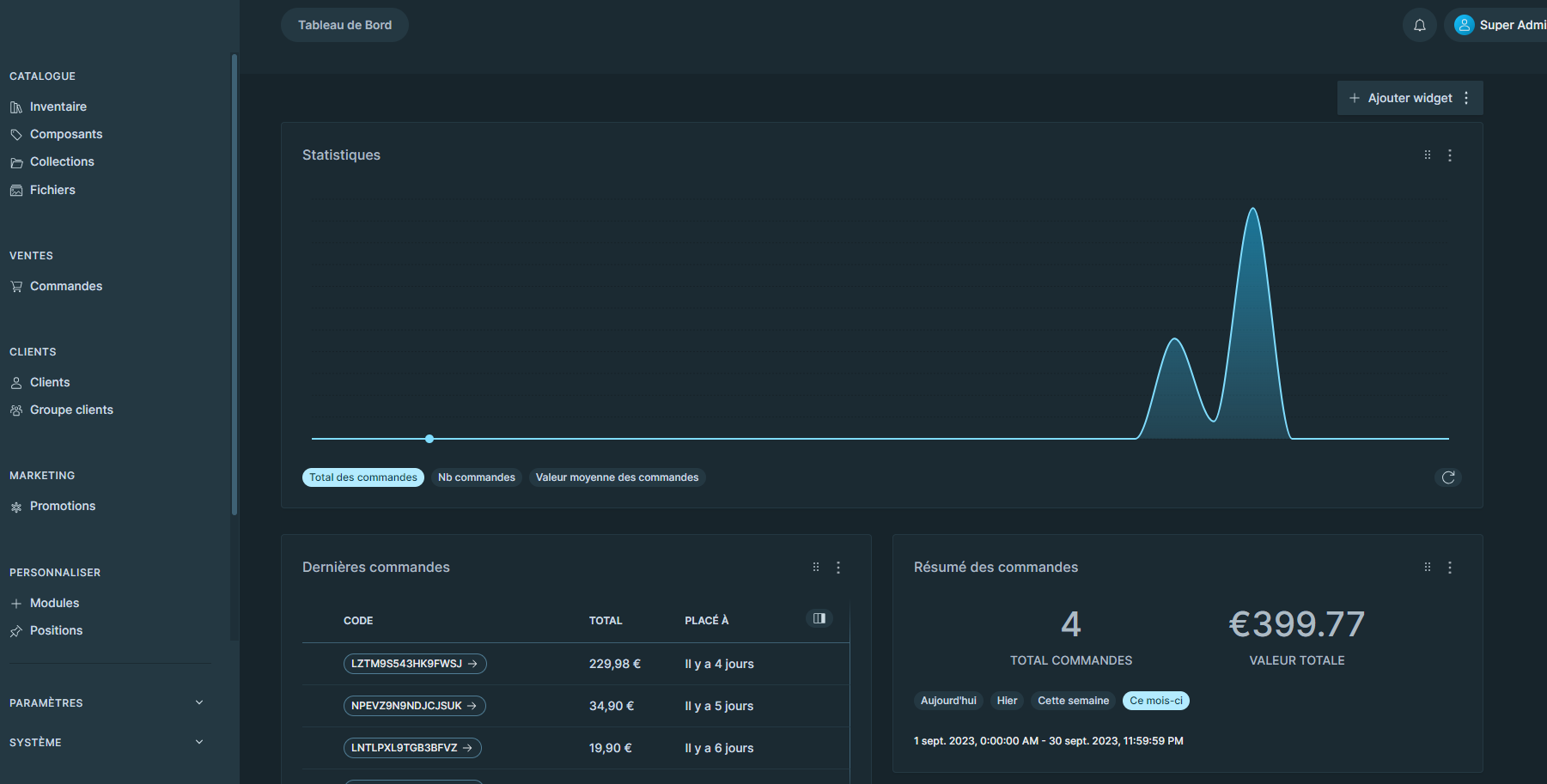Click the Composants tag icon
The height and width of the screenshot is (784, 1547).
point(16,135)
